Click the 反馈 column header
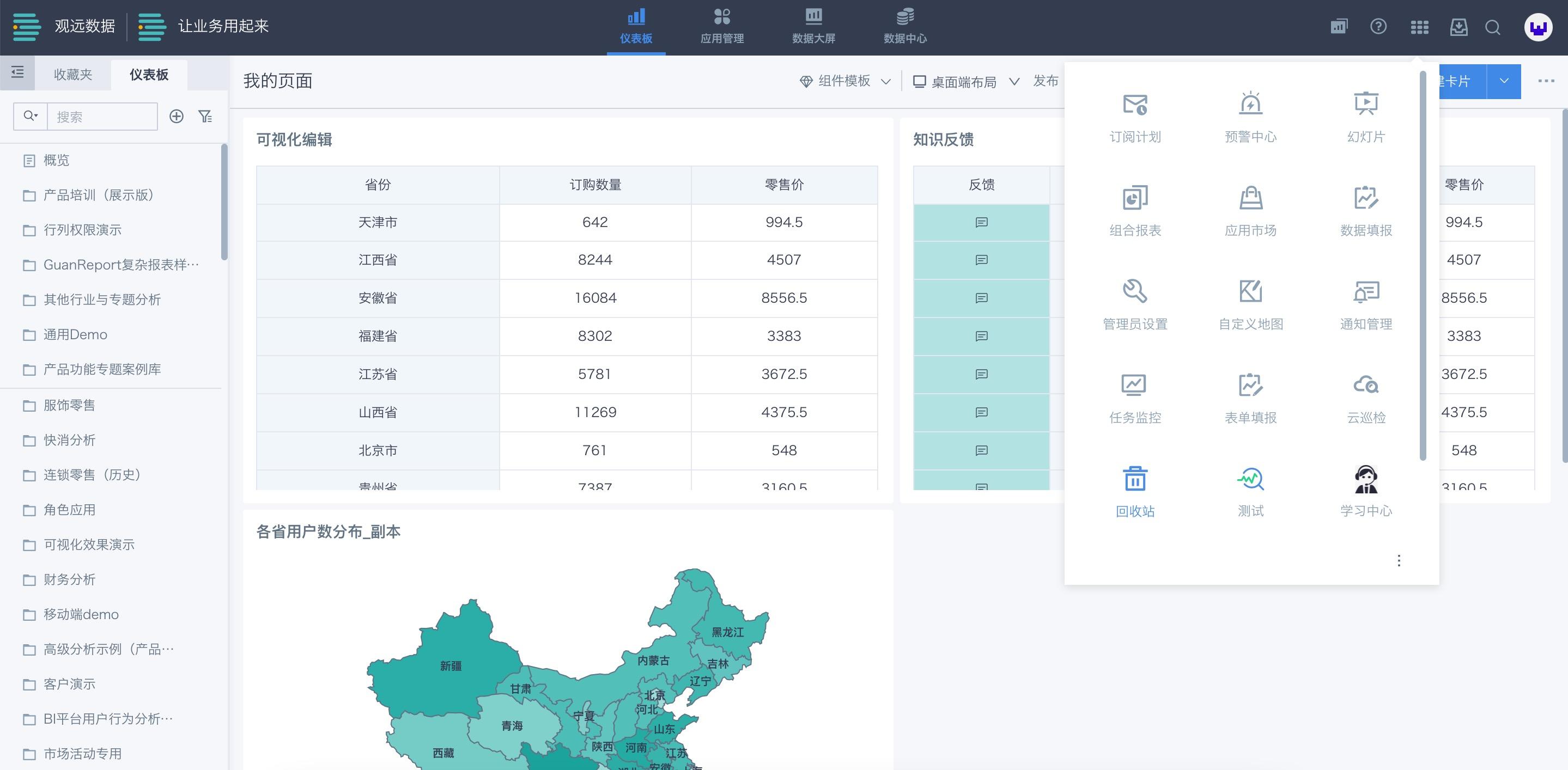 [x=981, y=185]
